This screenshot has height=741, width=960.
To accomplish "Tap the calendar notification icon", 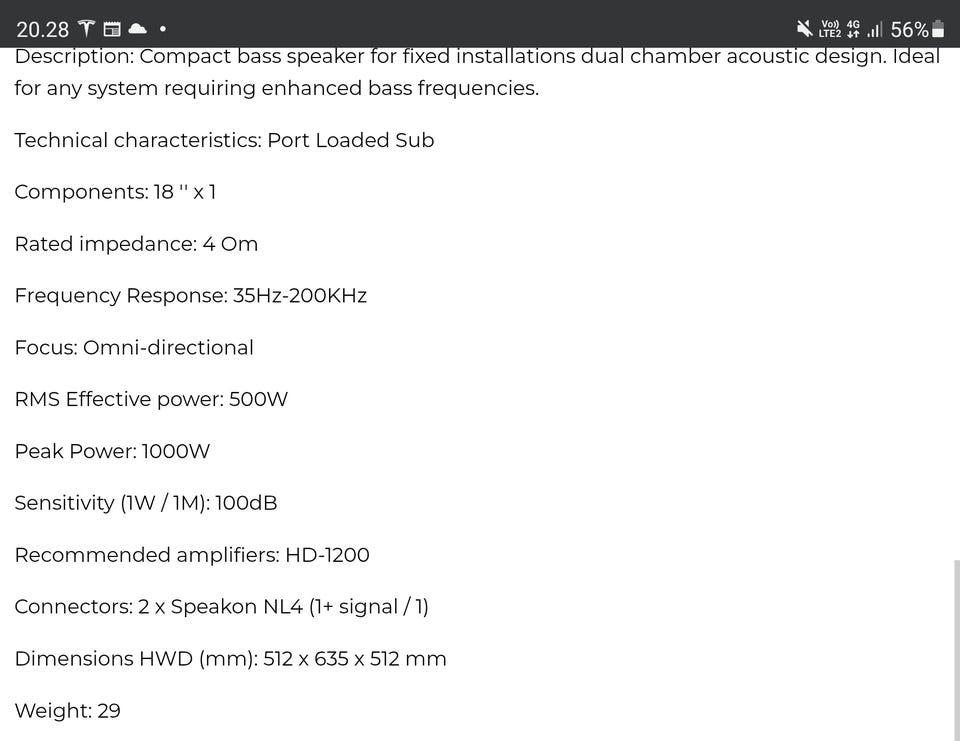I will click(112, 29).
